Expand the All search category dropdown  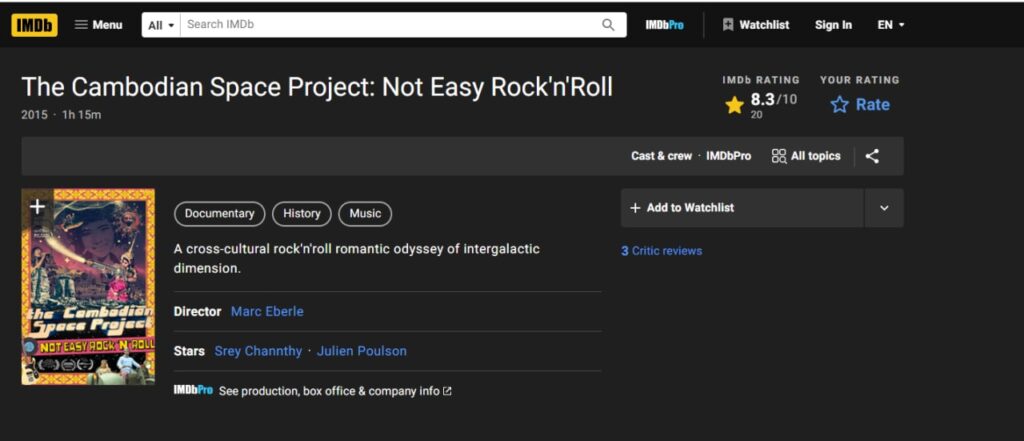pyautogui.click(x=161, y=25)
